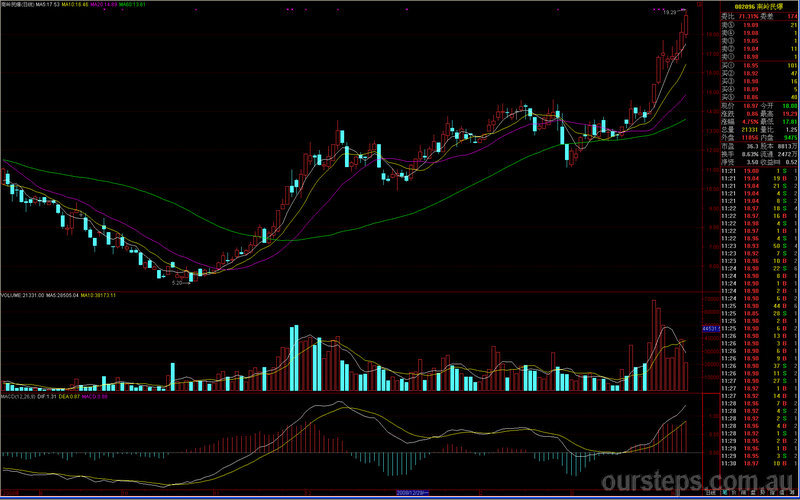Click the stock code 002096 header
The image size is (800, 500).
click(743, 7)
